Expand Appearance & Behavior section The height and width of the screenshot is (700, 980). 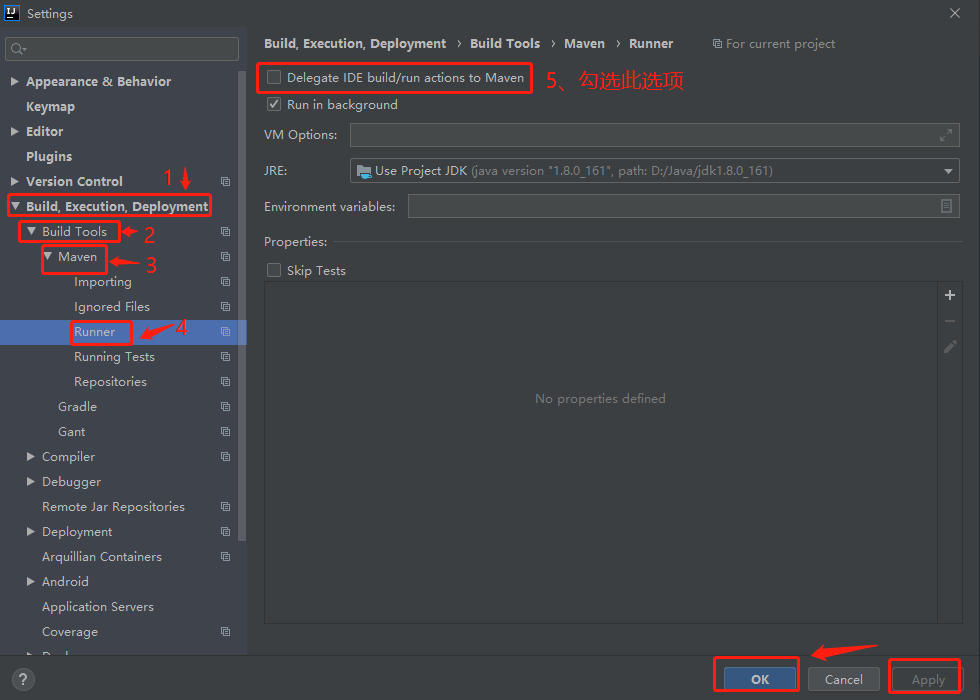pyautogui.click(x=14, y=81)
